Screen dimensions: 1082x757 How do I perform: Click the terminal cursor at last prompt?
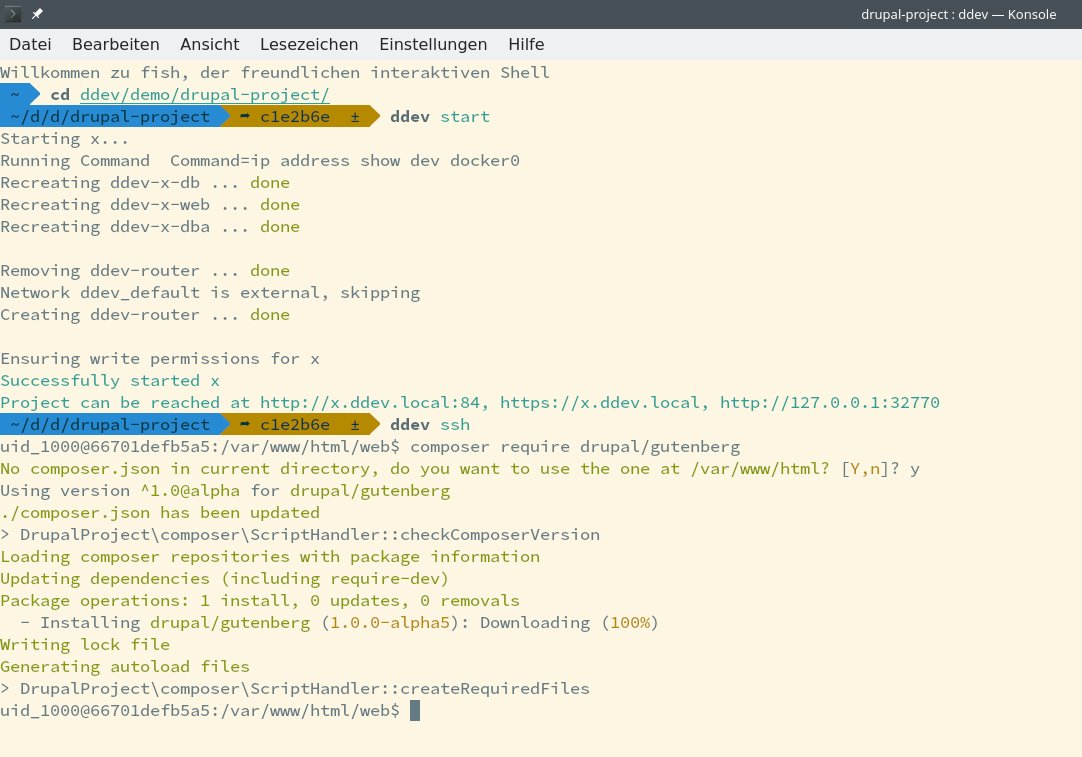pyautogui.click(x=415, y=711)
